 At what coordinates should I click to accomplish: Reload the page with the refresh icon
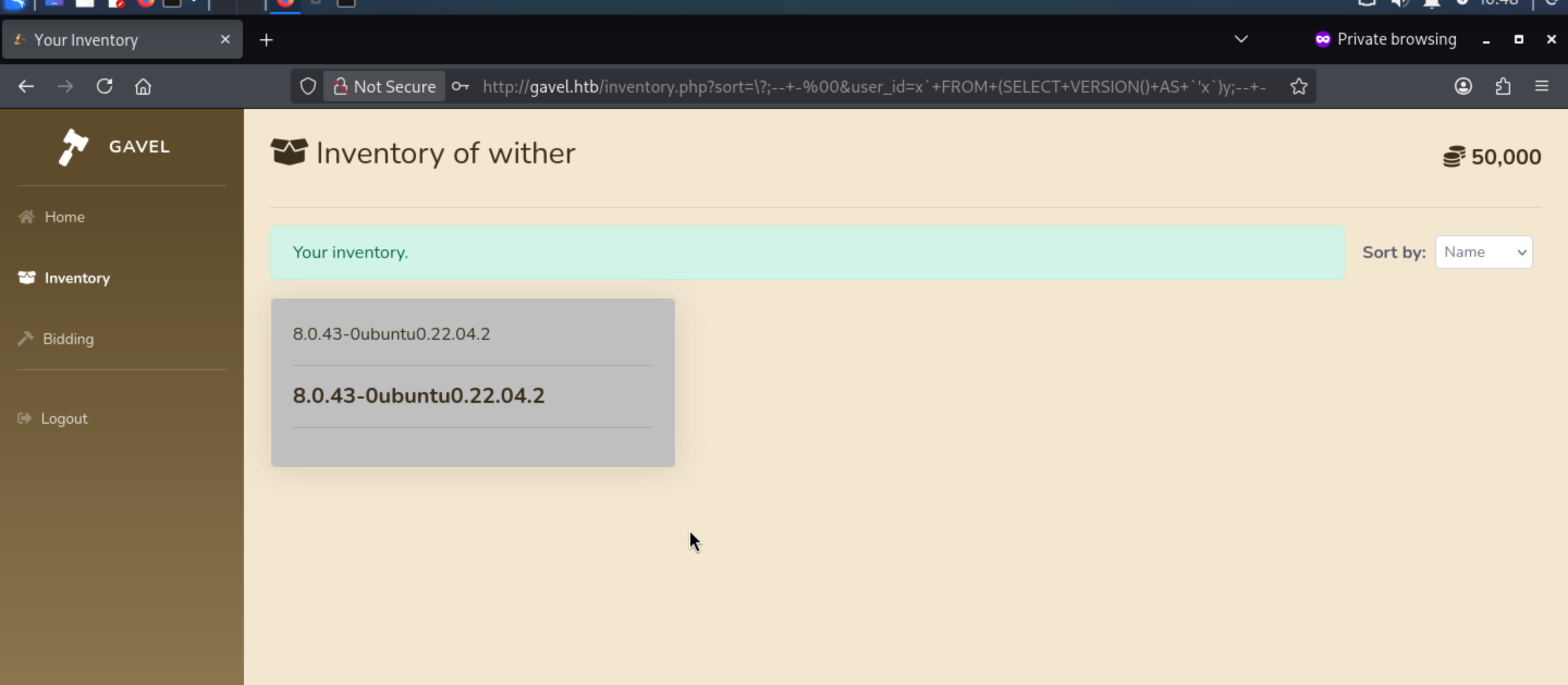pos(105,87)
